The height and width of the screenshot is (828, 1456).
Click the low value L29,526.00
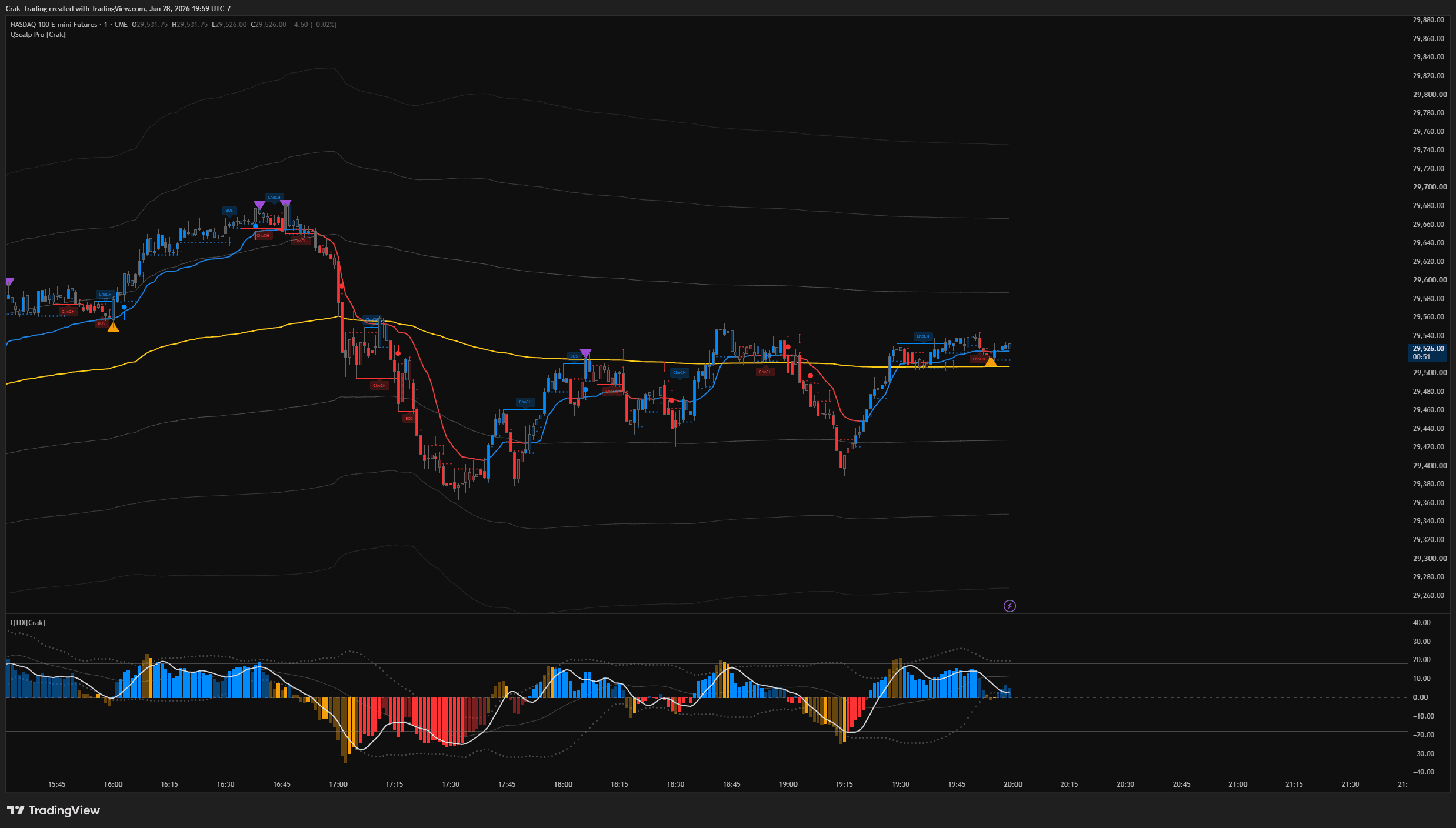(x=229, y=25)
